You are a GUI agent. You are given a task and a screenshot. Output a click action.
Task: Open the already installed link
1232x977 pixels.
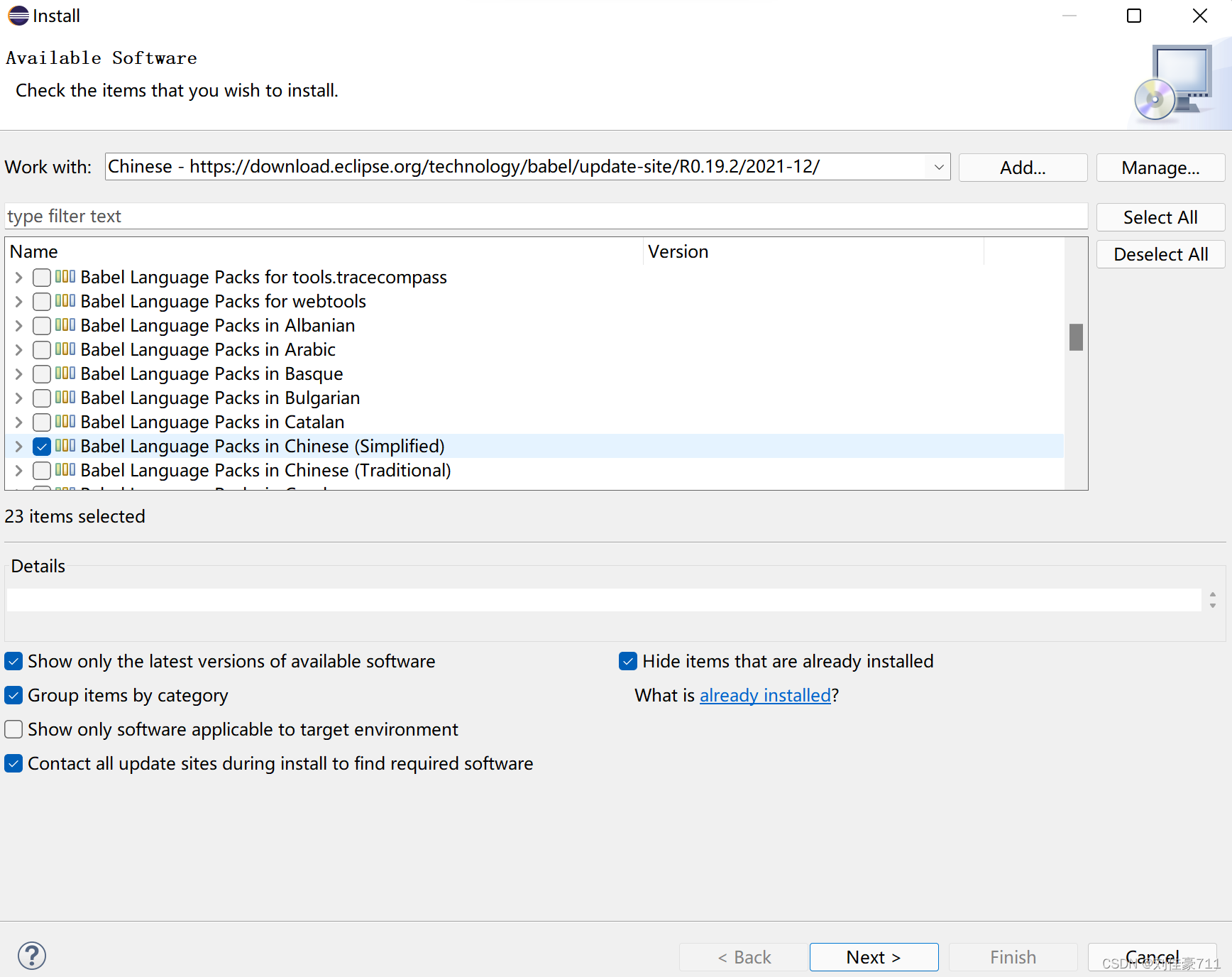[765, 696]
